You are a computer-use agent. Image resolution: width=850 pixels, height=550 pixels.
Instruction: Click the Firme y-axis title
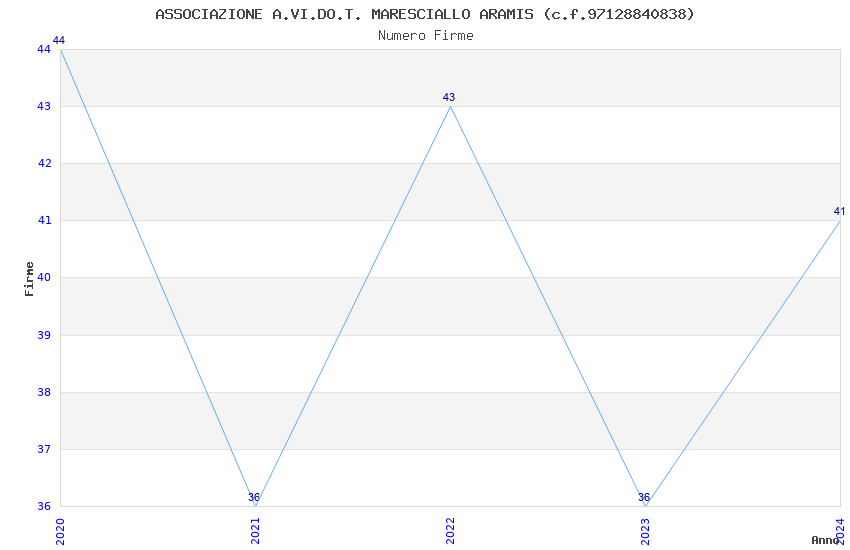pyautogui.click(x=30, y=279)
